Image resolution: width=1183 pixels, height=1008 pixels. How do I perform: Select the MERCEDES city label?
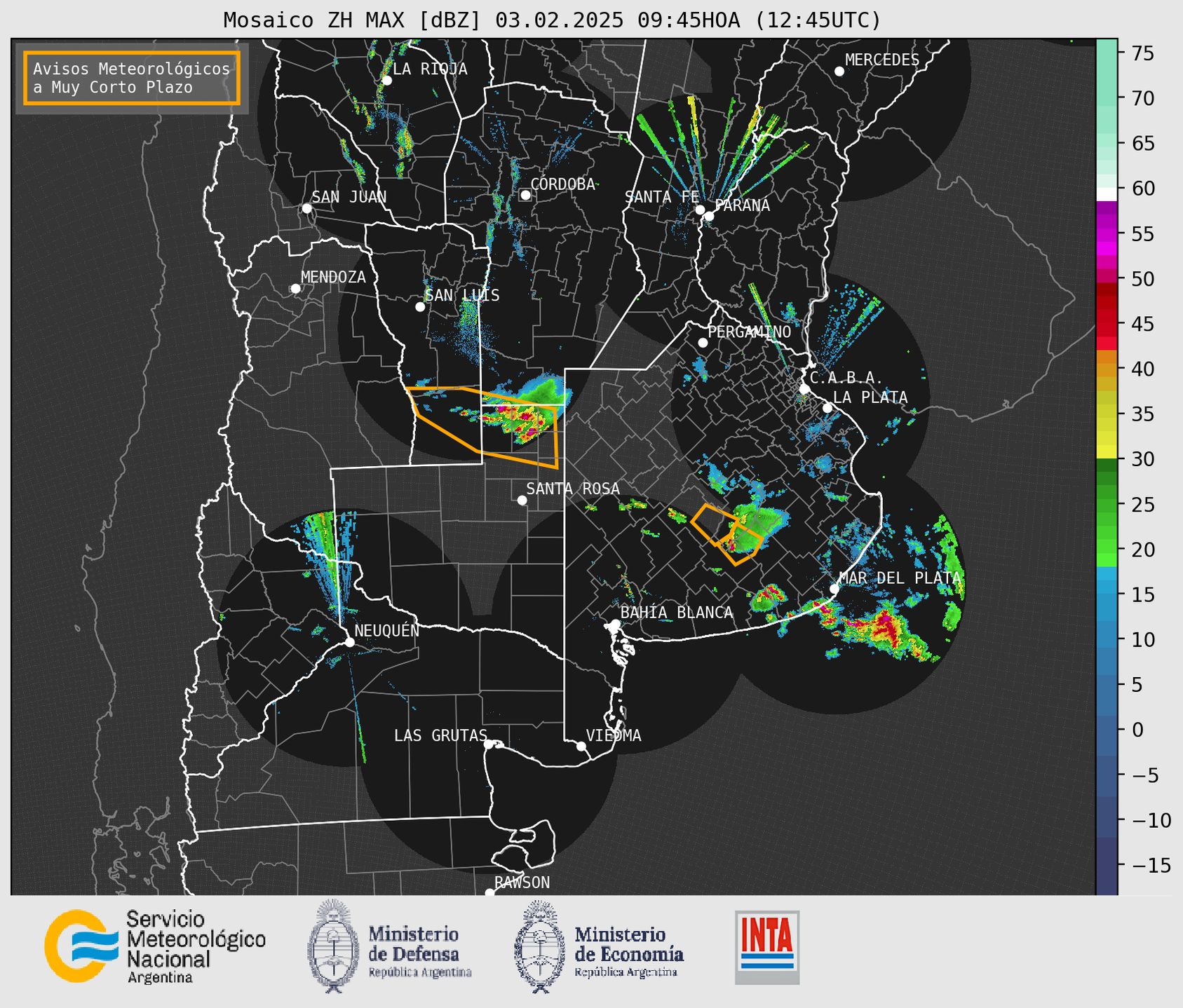882,60
